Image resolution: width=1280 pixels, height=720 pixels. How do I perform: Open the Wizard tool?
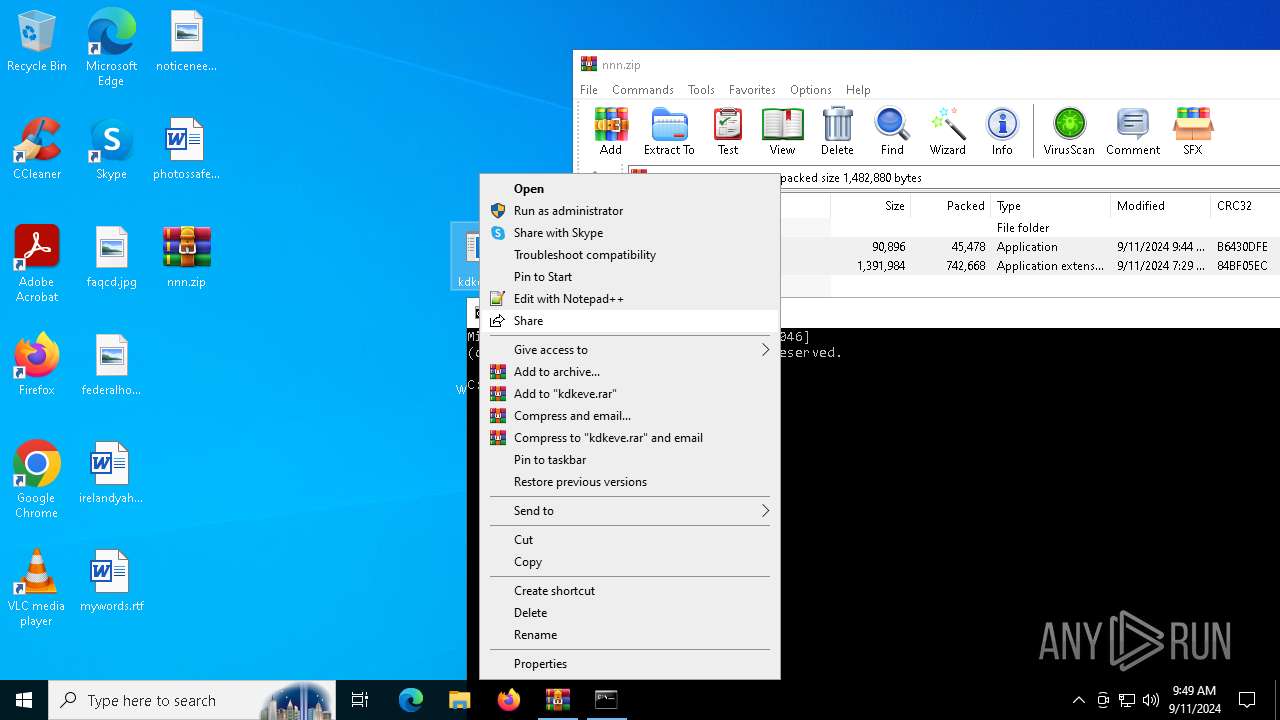click(947, 131)
